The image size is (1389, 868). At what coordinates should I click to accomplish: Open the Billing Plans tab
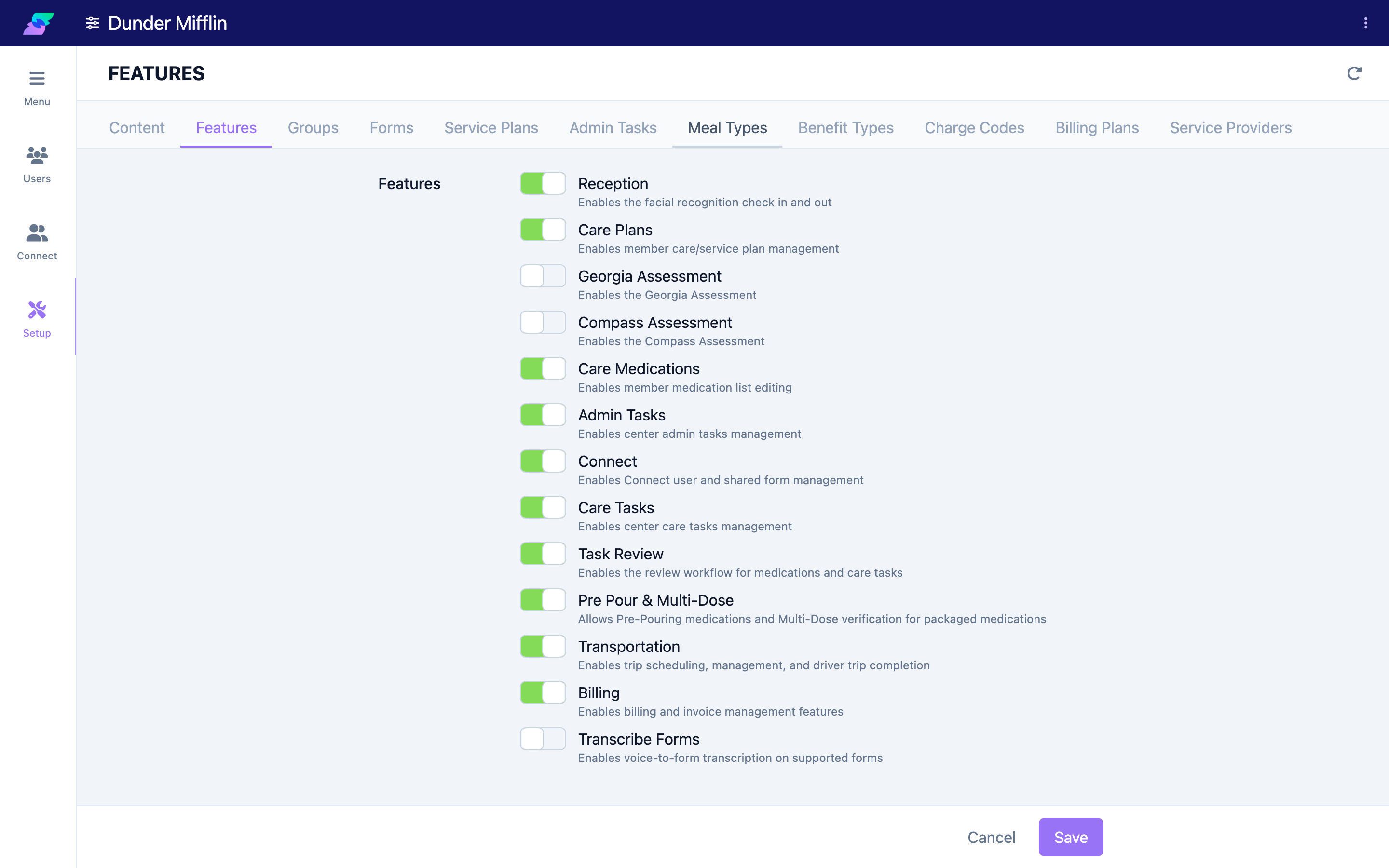pos(1097,127)
